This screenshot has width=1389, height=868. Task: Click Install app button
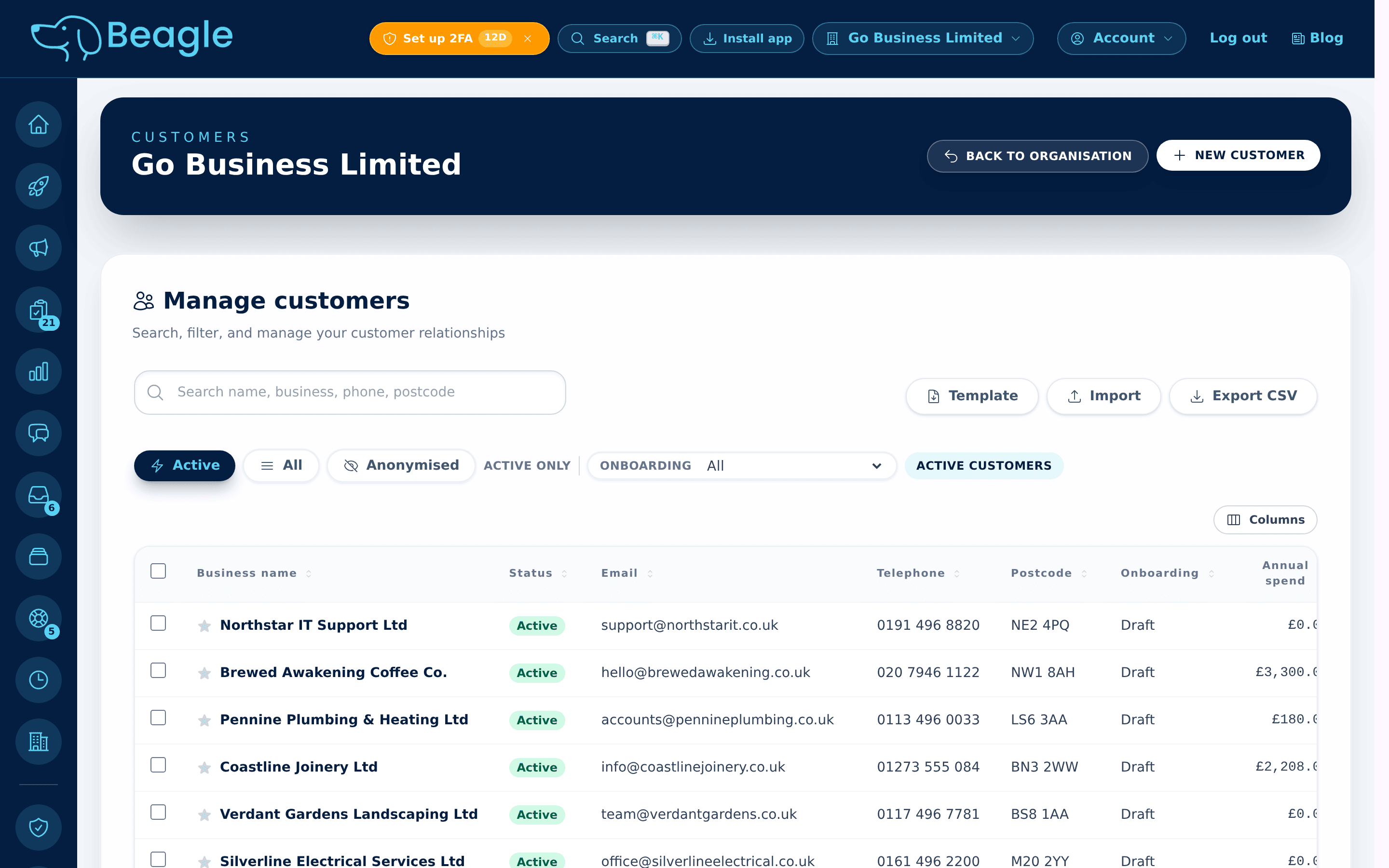point(747,39)
